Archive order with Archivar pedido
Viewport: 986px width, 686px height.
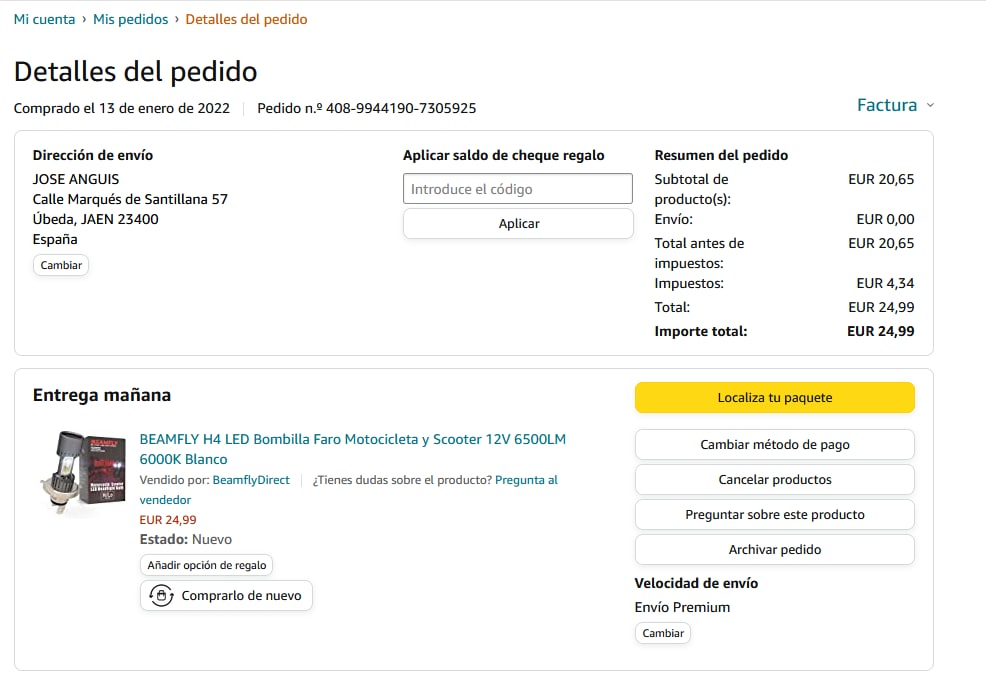point(774,550)
